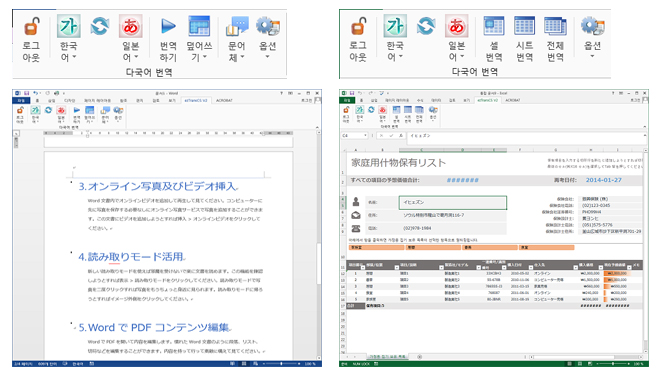The width and height of the screenshot is (663, 376).
Task: Click 번역하기 play icon inside the Word window
Action: click(77, 110)
